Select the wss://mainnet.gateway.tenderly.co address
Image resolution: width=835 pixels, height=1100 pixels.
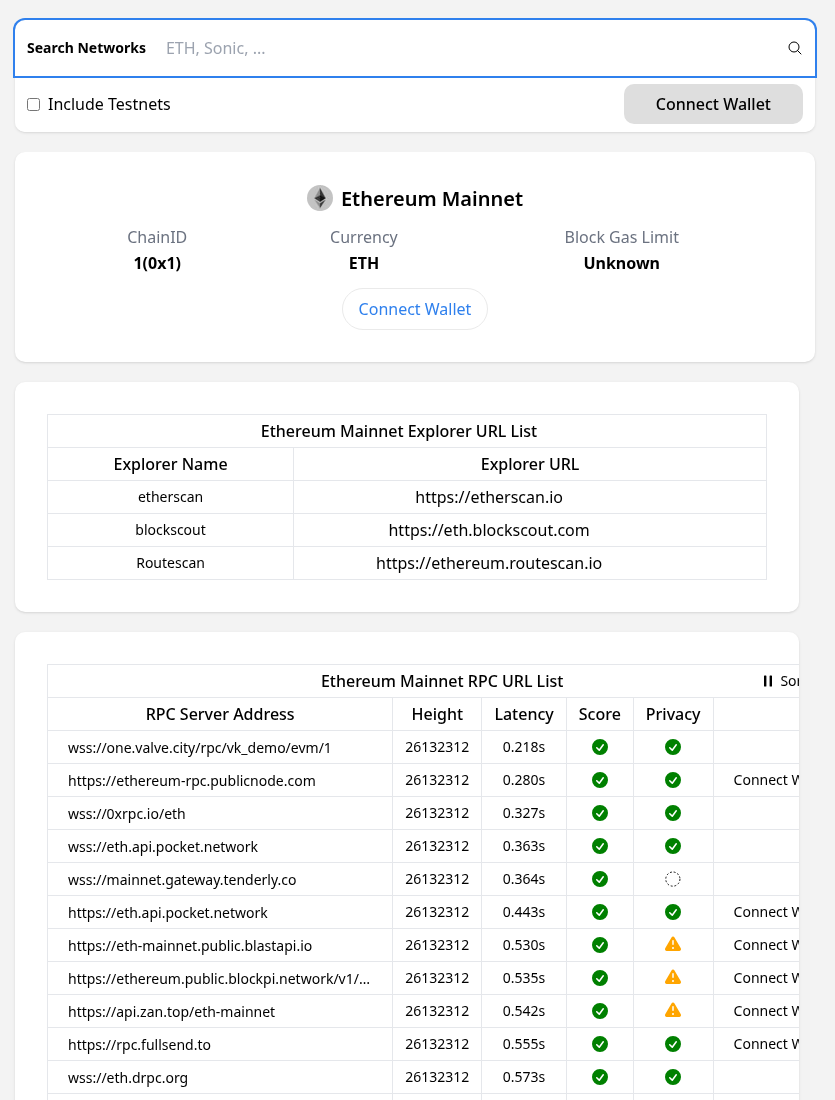182,880
